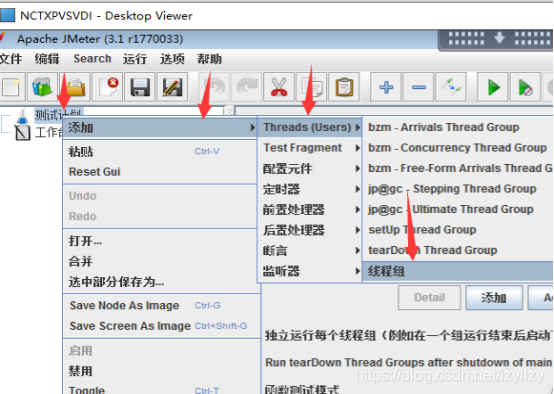This screenshot has width=554, height=394.
Task: Expand the 断言 submenu
Action: 310,251
